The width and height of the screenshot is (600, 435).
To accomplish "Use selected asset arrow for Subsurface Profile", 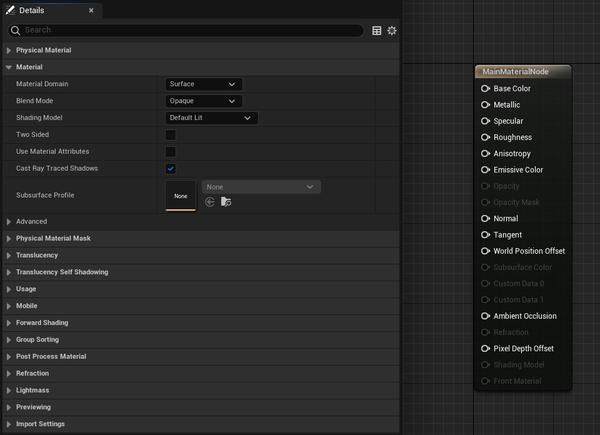I will point(210,202).
